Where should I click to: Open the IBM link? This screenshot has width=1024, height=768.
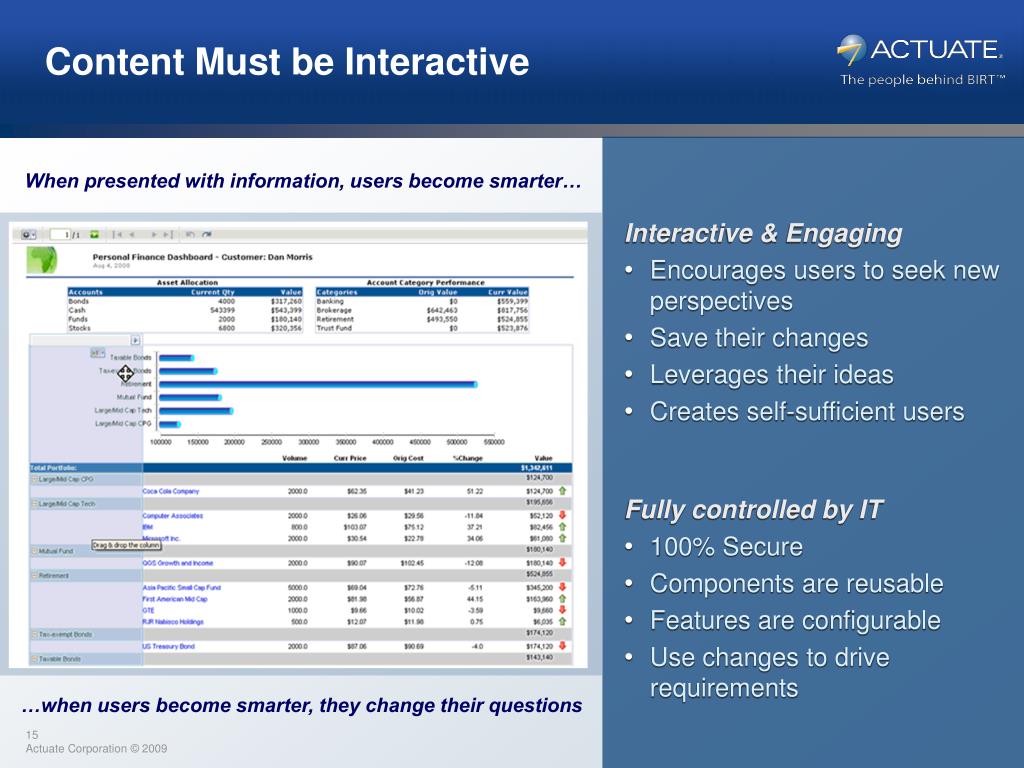pyautogui.click(x=148, y=527)
